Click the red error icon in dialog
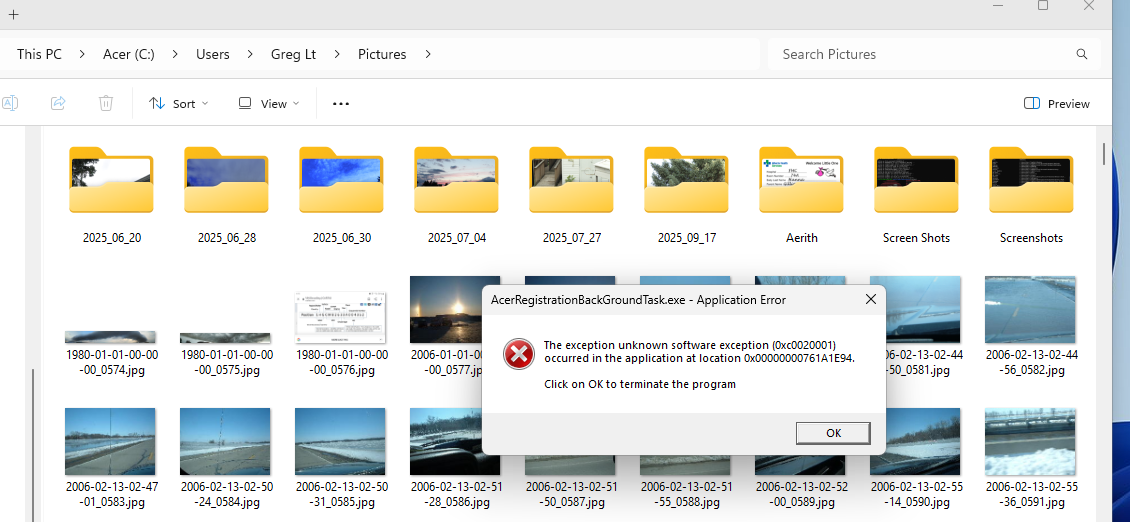 519,354
